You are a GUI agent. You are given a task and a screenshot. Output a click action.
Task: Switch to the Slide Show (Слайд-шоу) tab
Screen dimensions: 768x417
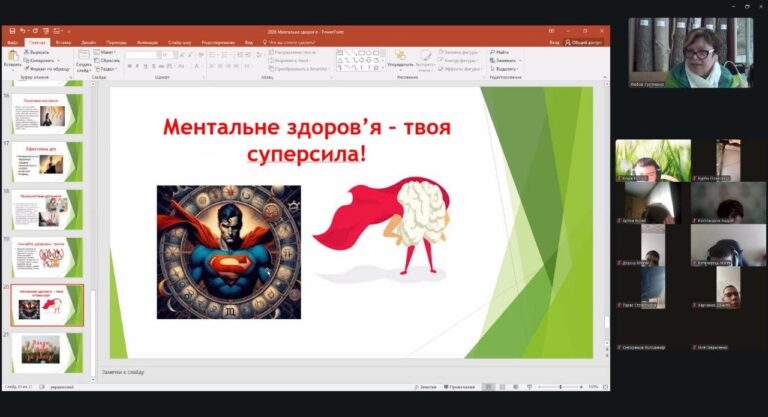coord(180,42)
